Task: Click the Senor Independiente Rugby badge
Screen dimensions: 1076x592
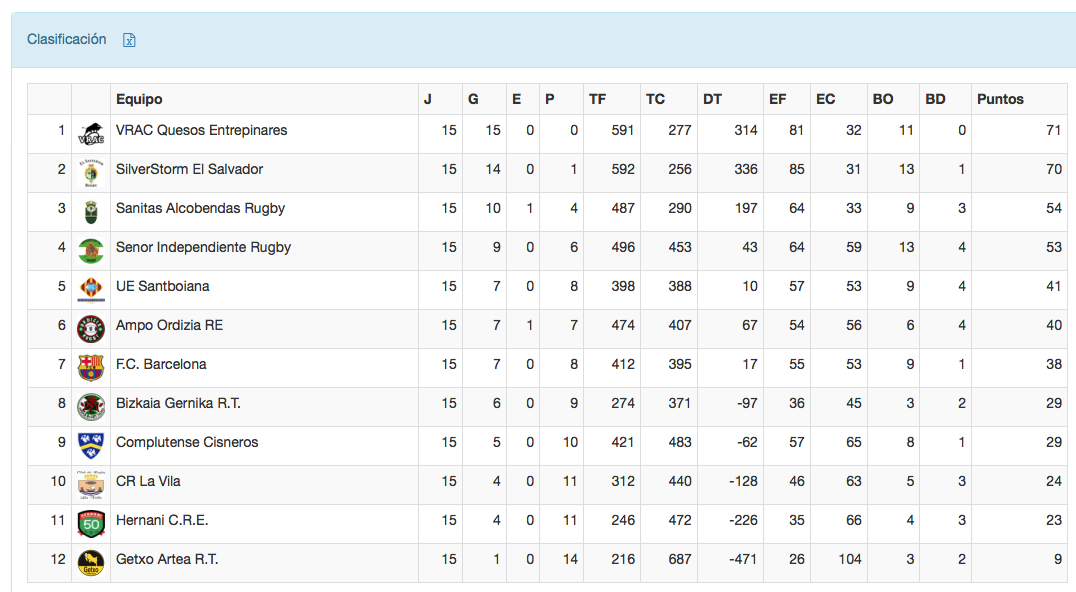Action: coord(91,251)
